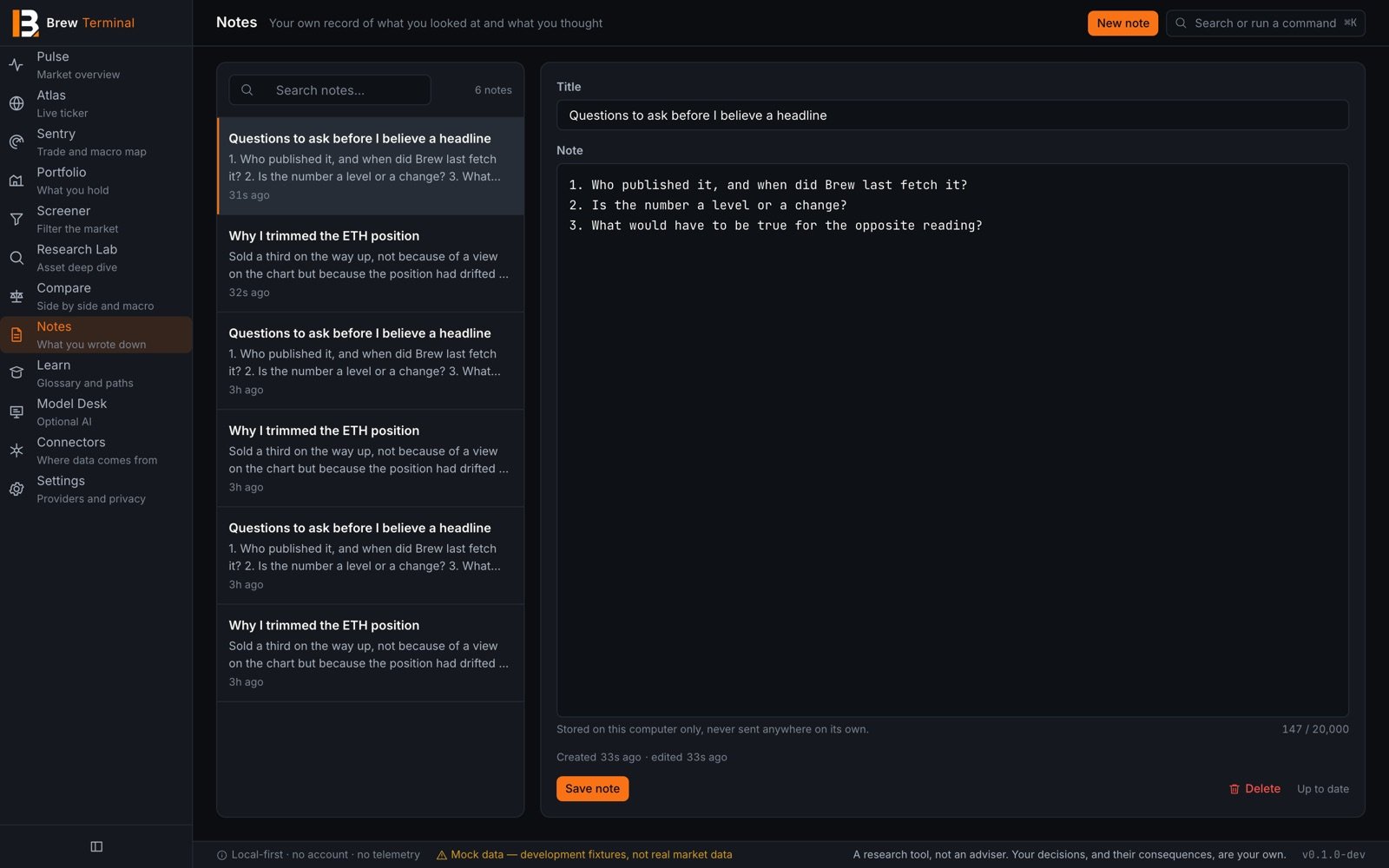The image size is (1389, 868).
Task: Open the Sentry radar icon
Action: point(16,142)
